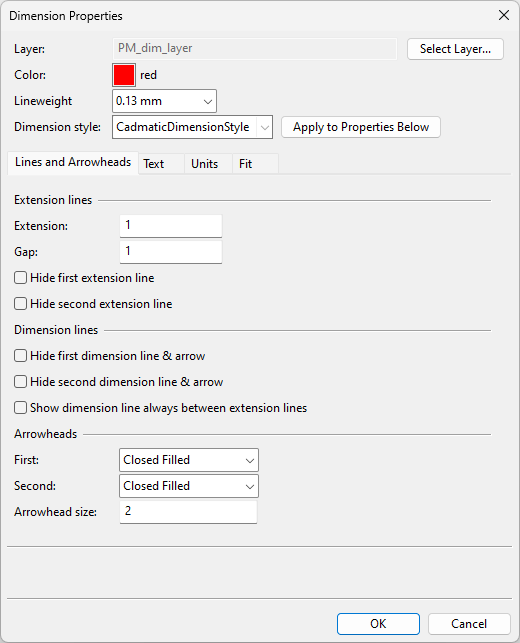The width and height of the screenshot is (520, 643).
Task: Click the Extension value input field
Action: tap(171, 226)
